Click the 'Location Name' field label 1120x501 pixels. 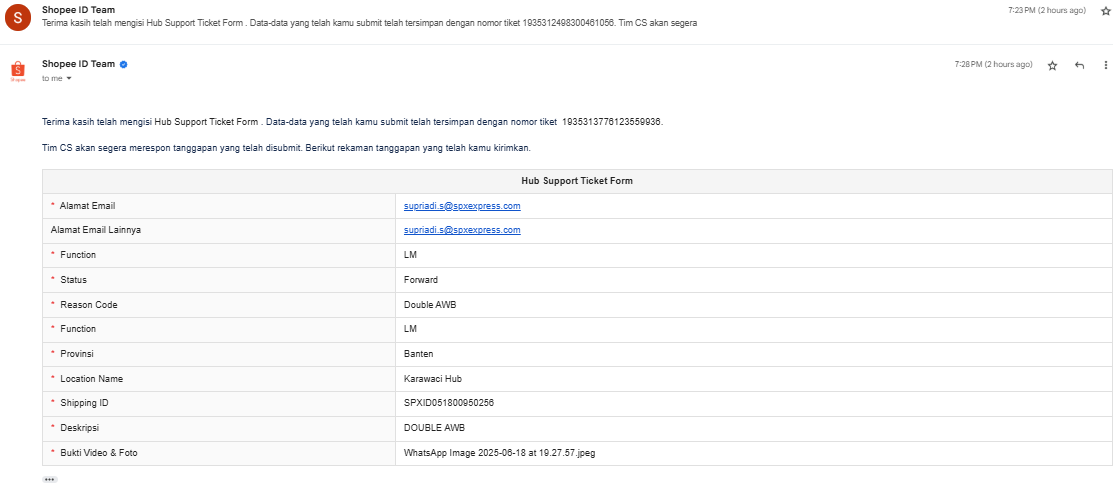point(91,379)
